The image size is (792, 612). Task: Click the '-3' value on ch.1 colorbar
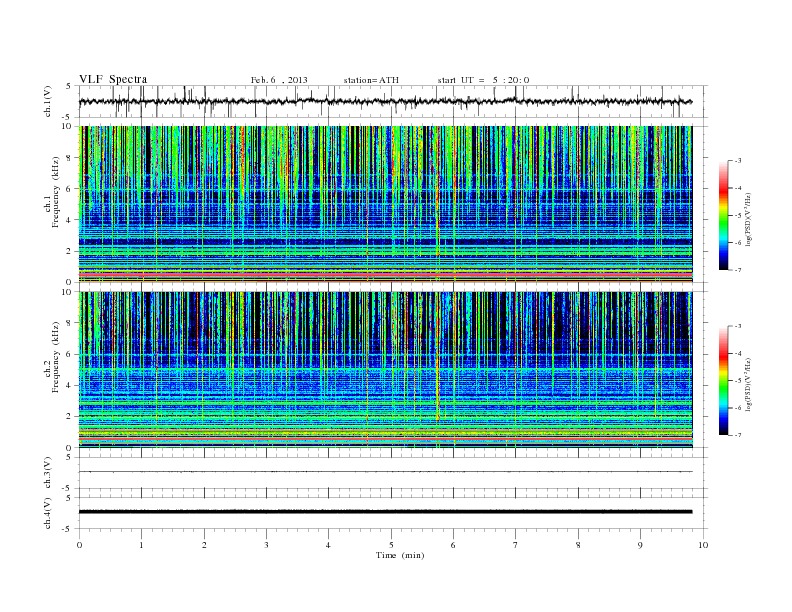[738, 161]
